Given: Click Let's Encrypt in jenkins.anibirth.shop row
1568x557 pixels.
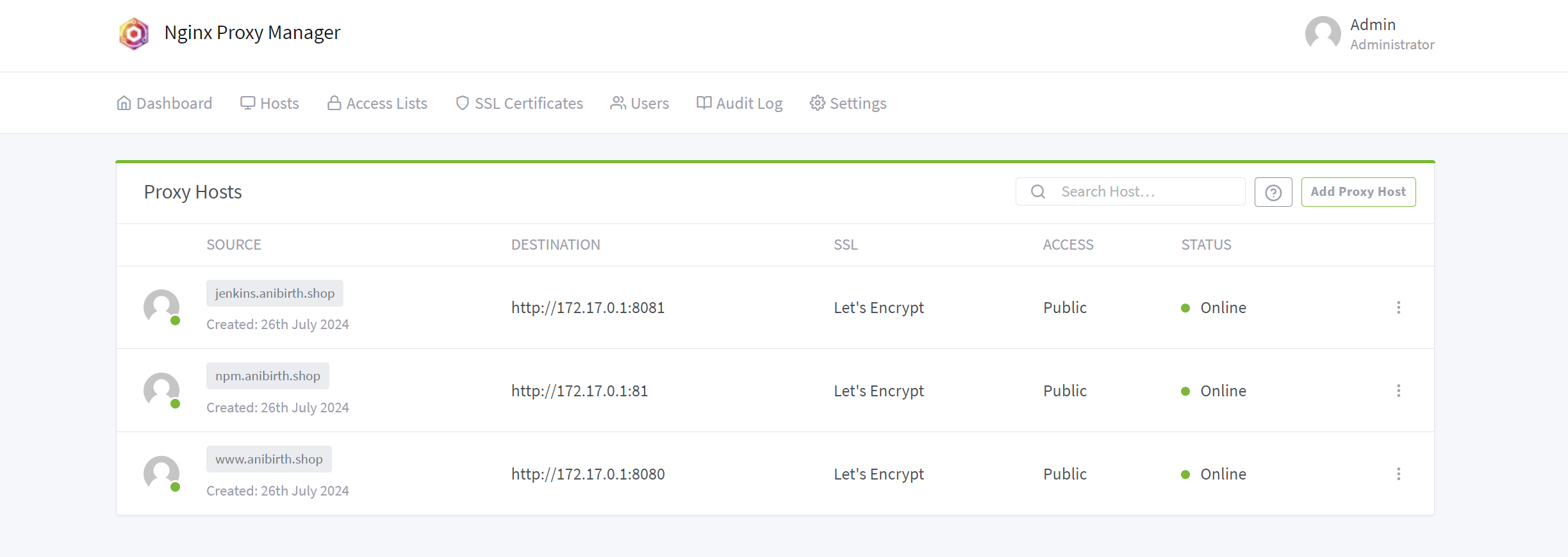Looking at the screenshot, I should pos(879,308).
